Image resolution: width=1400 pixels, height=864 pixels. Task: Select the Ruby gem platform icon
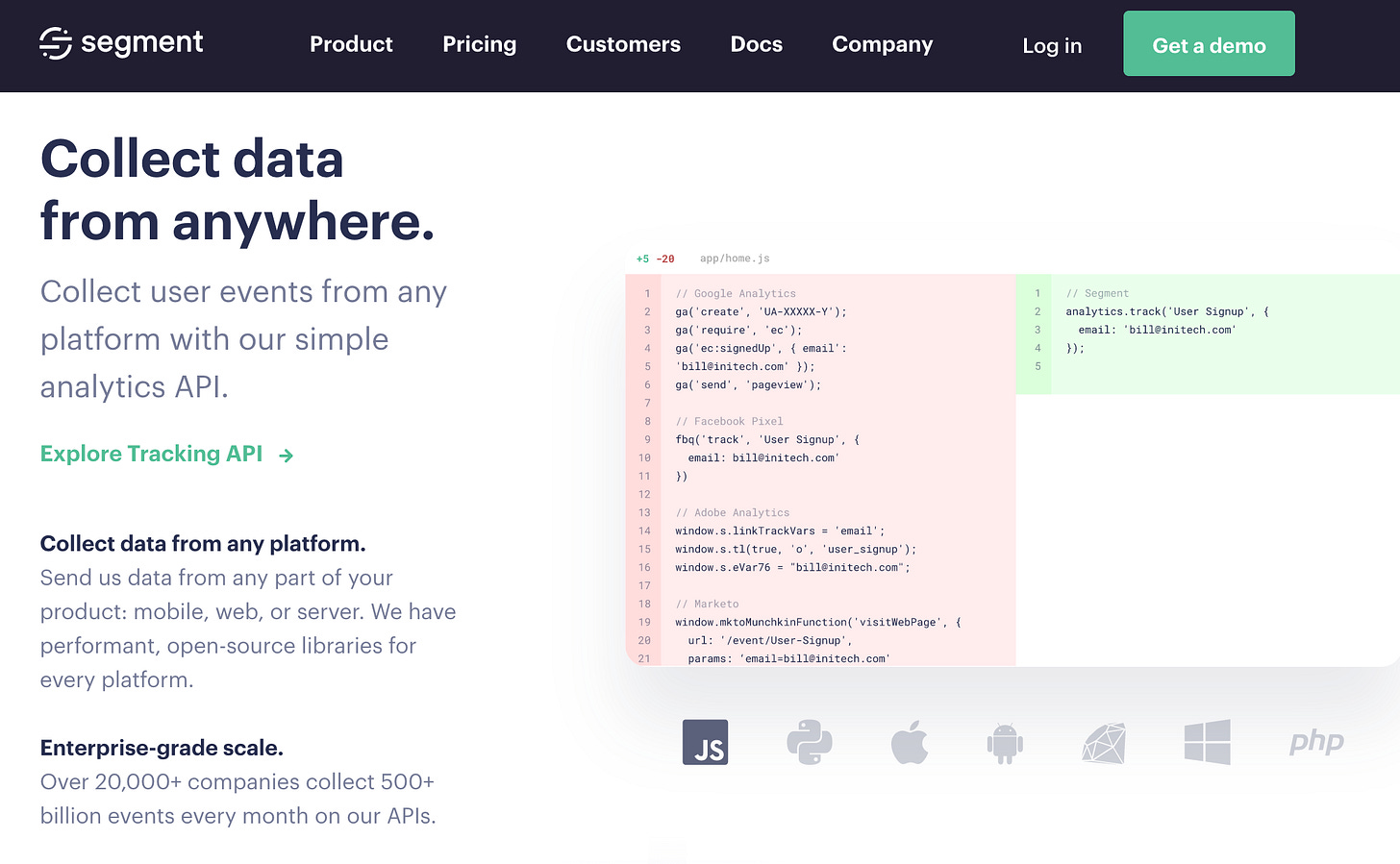coord(1104,743)
